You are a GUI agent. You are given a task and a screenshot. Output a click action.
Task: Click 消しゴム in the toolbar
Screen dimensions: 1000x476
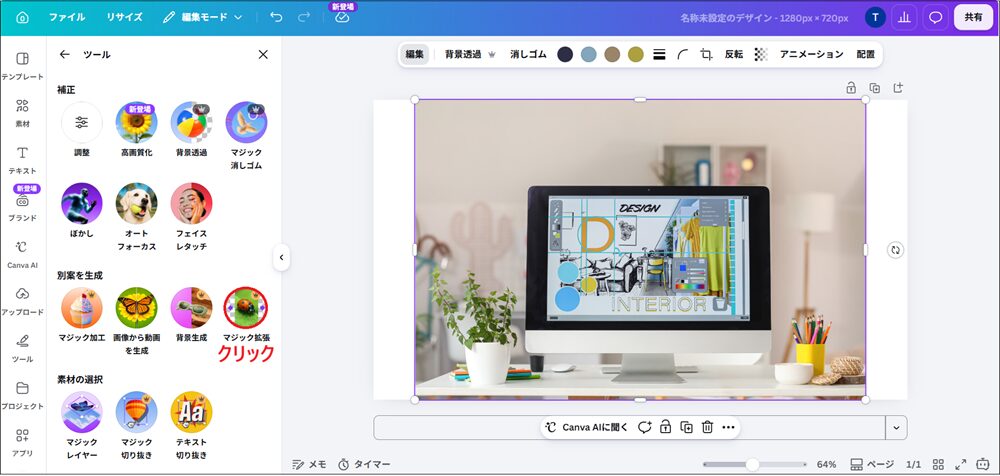pos(528,55)
